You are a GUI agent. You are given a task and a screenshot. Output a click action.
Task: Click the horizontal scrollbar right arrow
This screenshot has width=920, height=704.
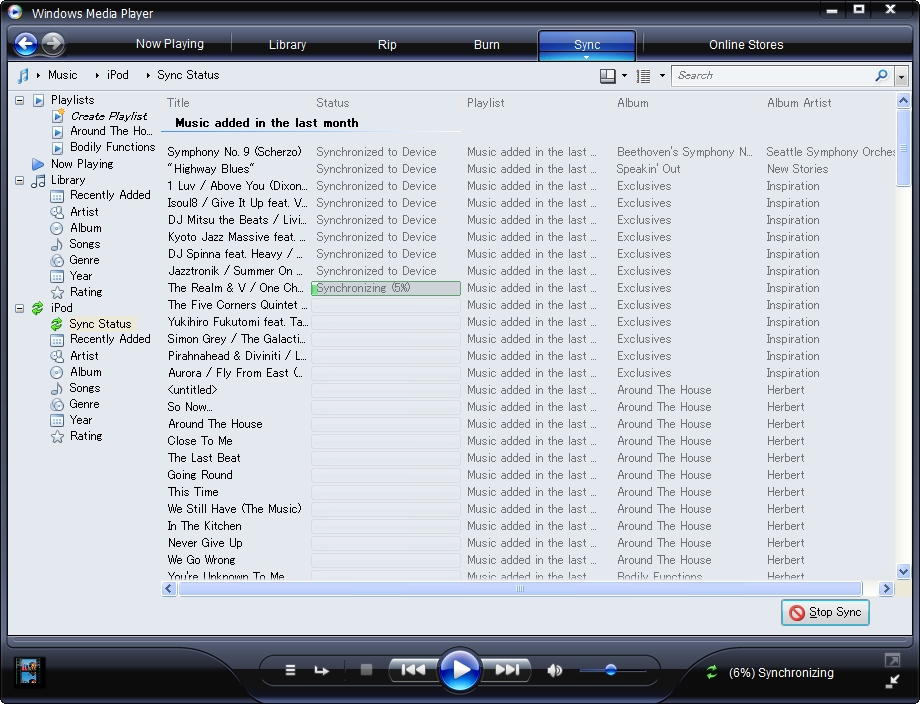pos(886,588)
